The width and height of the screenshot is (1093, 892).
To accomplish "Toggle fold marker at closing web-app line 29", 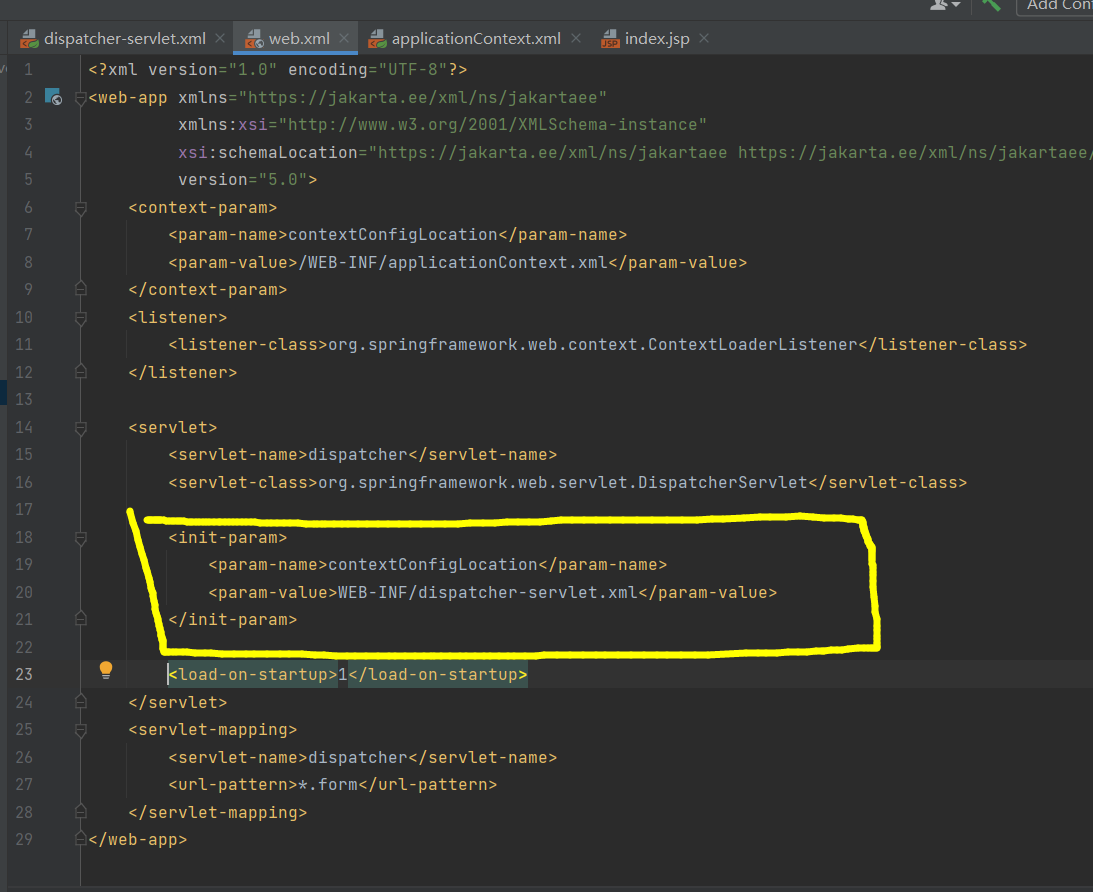I will [x=81, y=840].
